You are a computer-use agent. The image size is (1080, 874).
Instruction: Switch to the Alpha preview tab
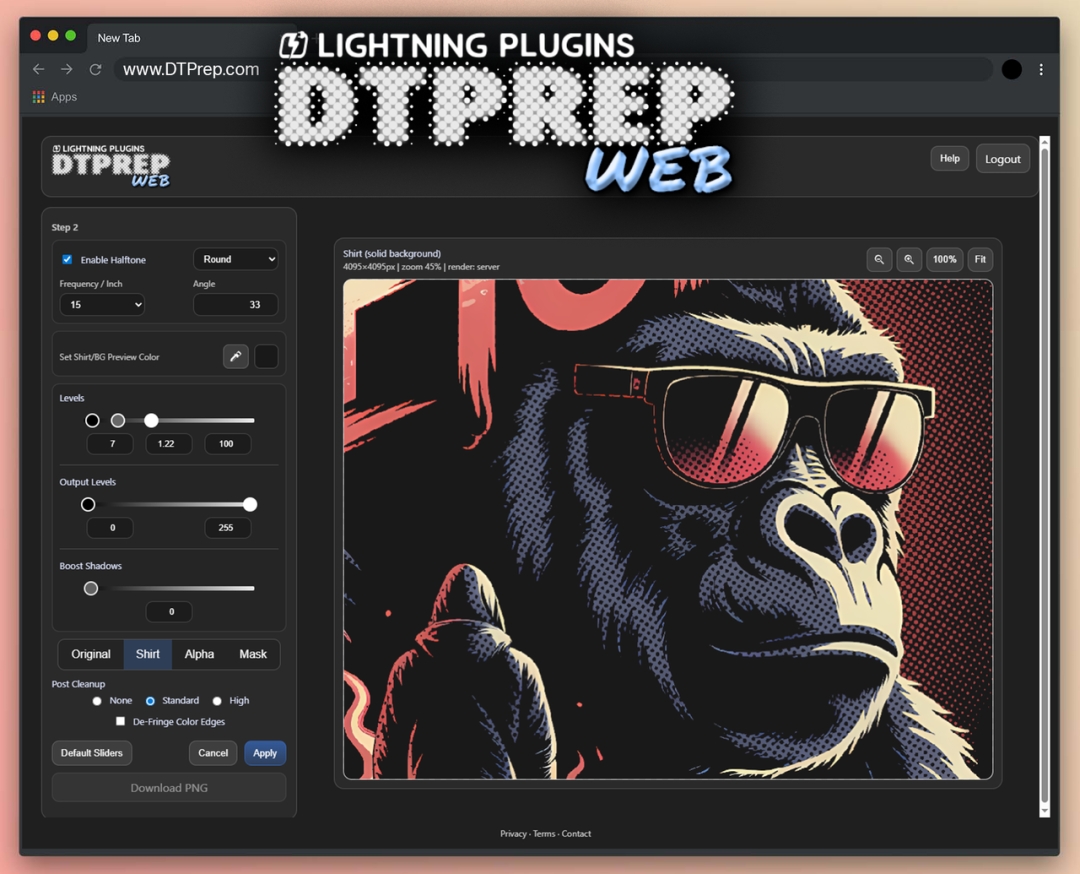click(x=199, y=654)
